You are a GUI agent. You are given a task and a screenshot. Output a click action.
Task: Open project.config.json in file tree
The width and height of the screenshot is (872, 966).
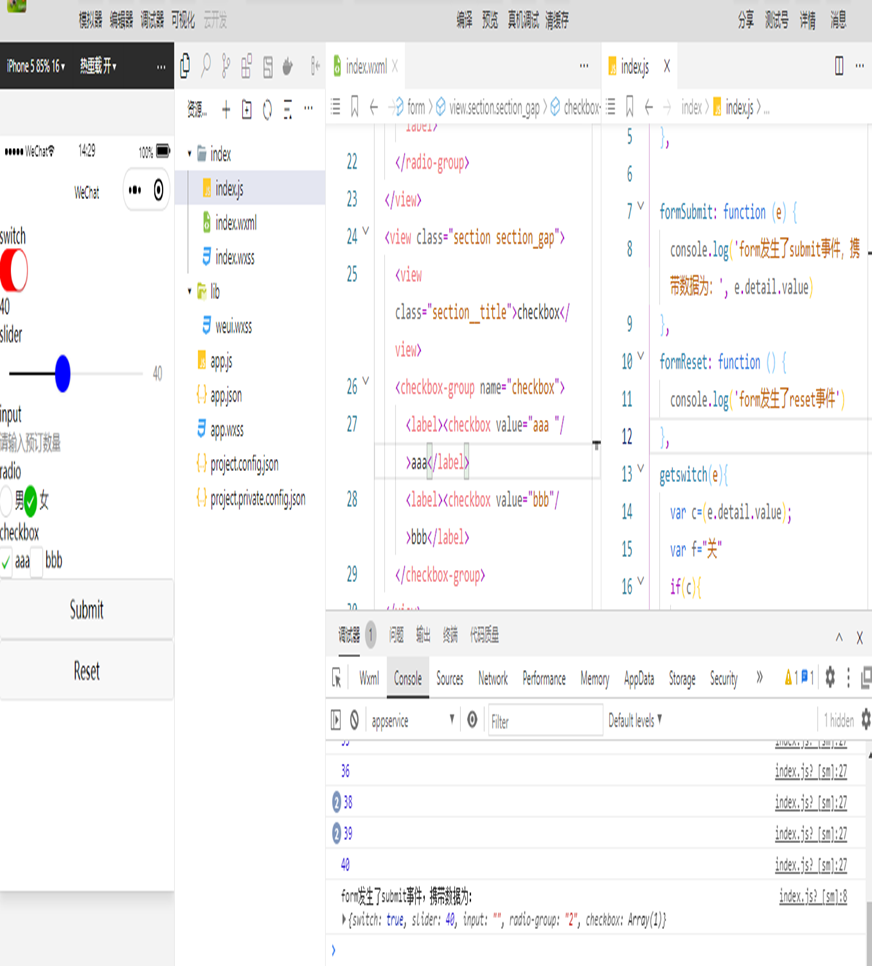click(x=244, y=463)
